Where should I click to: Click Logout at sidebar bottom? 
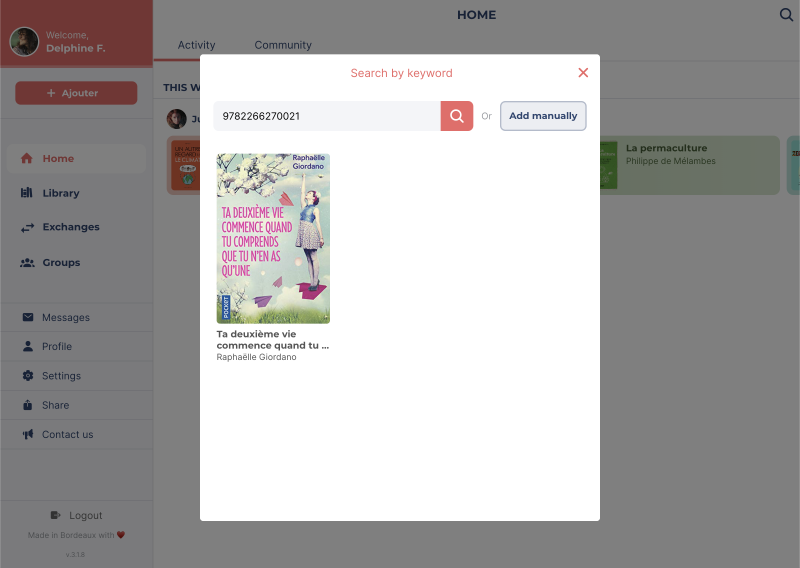77,515
